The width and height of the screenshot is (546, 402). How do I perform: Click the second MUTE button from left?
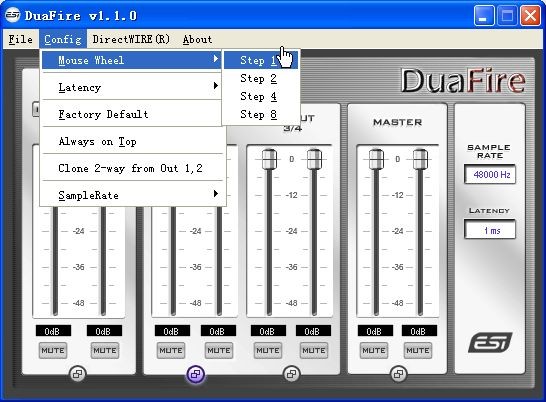(x=105, y=350)
